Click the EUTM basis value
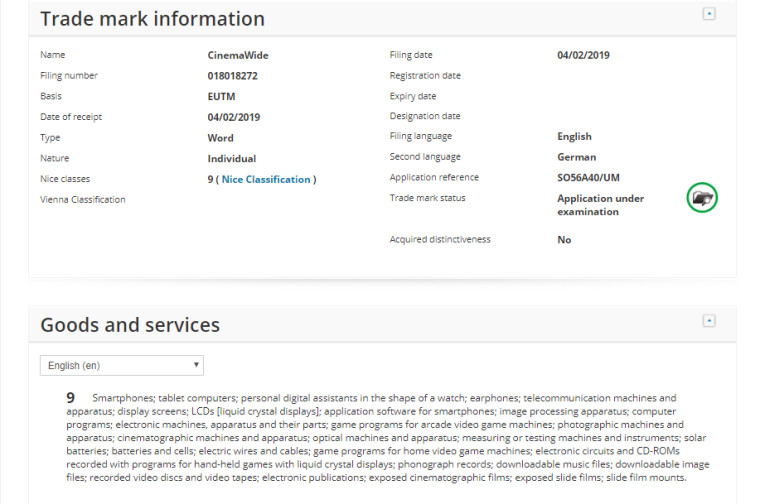The width and height of the screenshot is (760, 504). (221, 96)
